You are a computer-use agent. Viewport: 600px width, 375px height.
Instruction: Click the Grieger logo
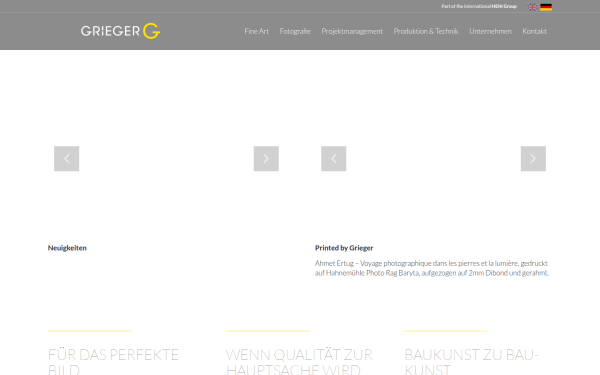coord(120,31)
